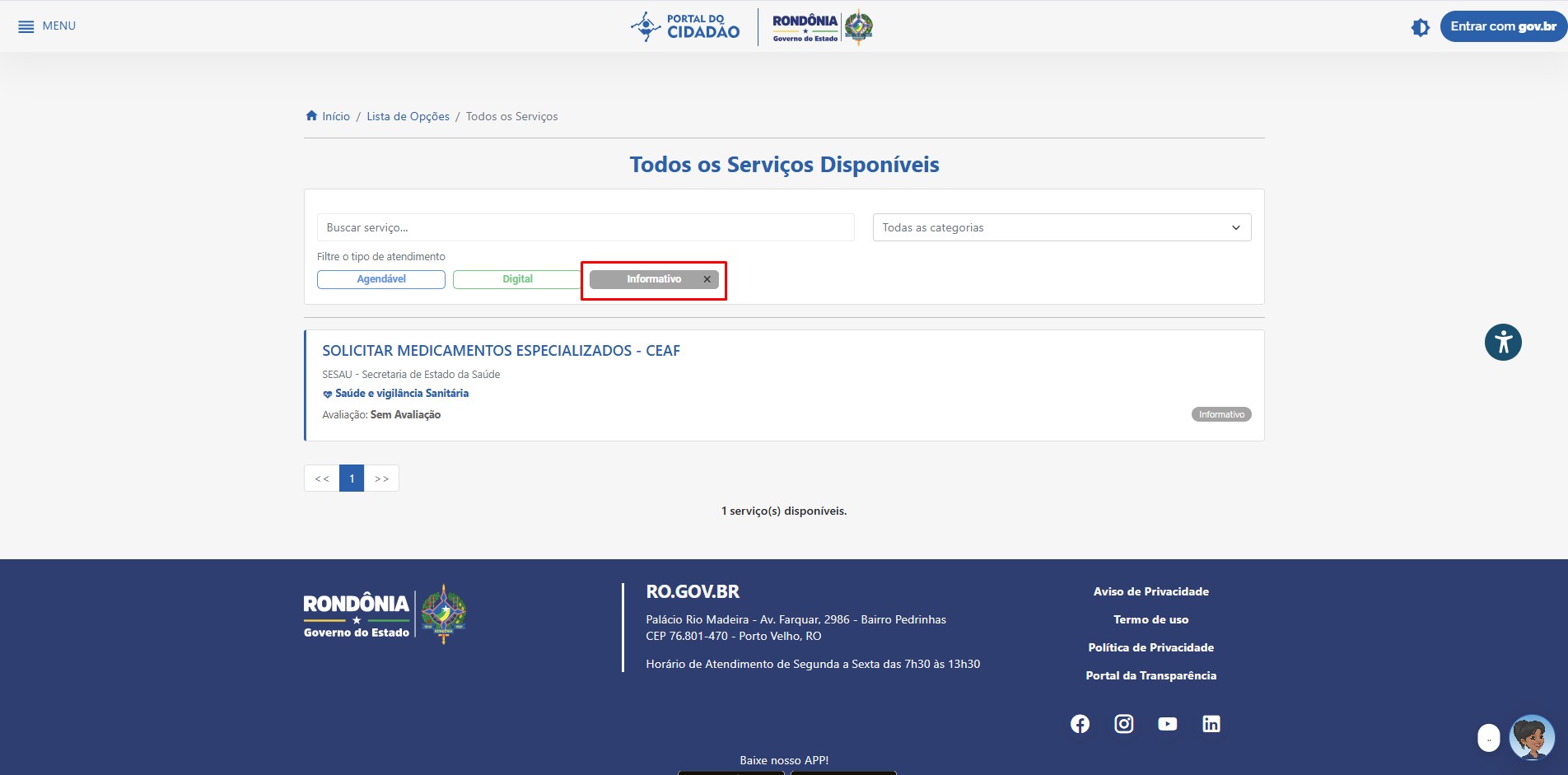The image size is (1568, 775).
Task: Click RO.GOV.BR footer heading
Action: click(693, 591)
